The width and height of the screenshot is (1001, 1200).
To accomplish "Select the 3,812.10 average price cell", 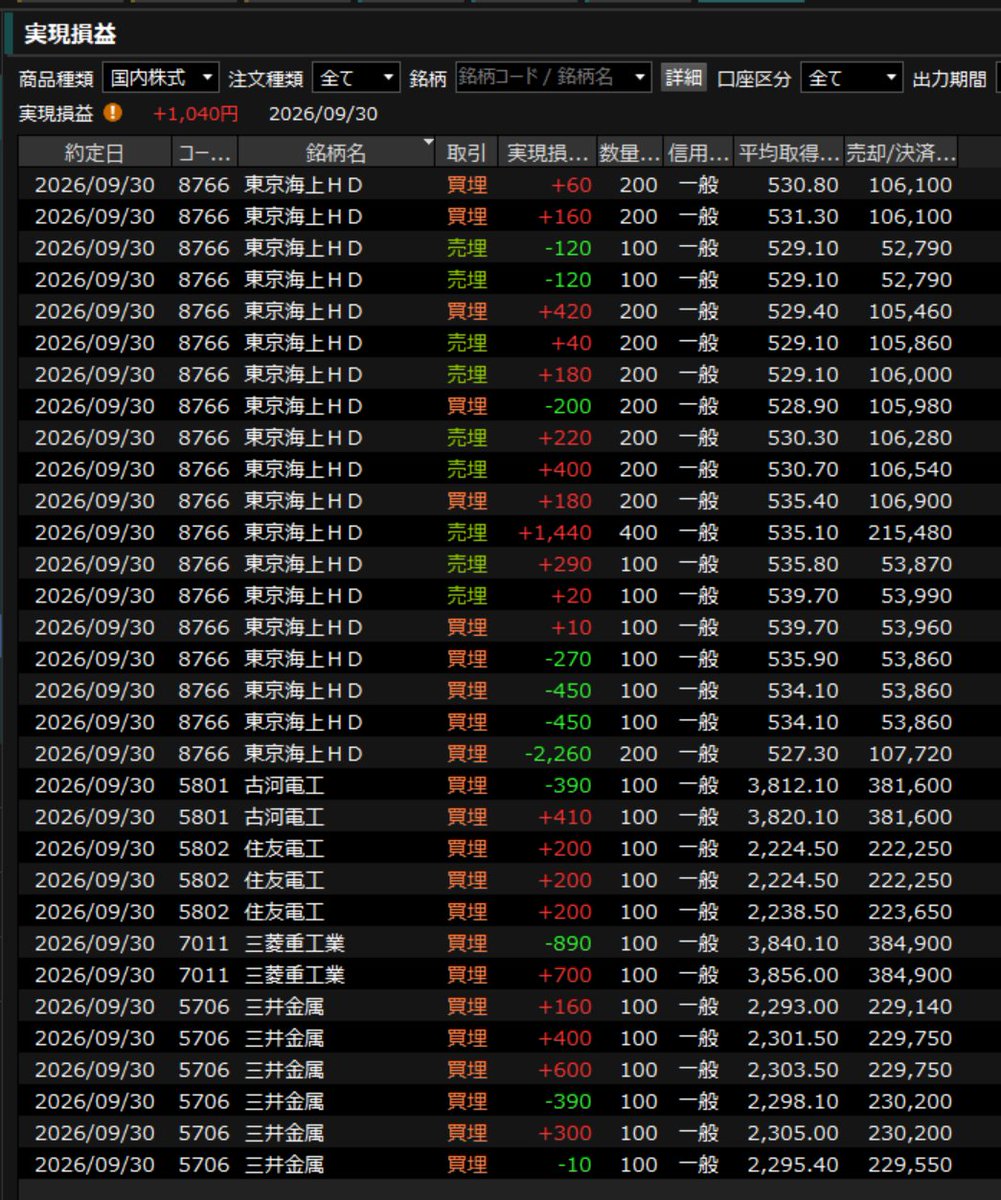I will pyautogui.click(x=793, y=786).
